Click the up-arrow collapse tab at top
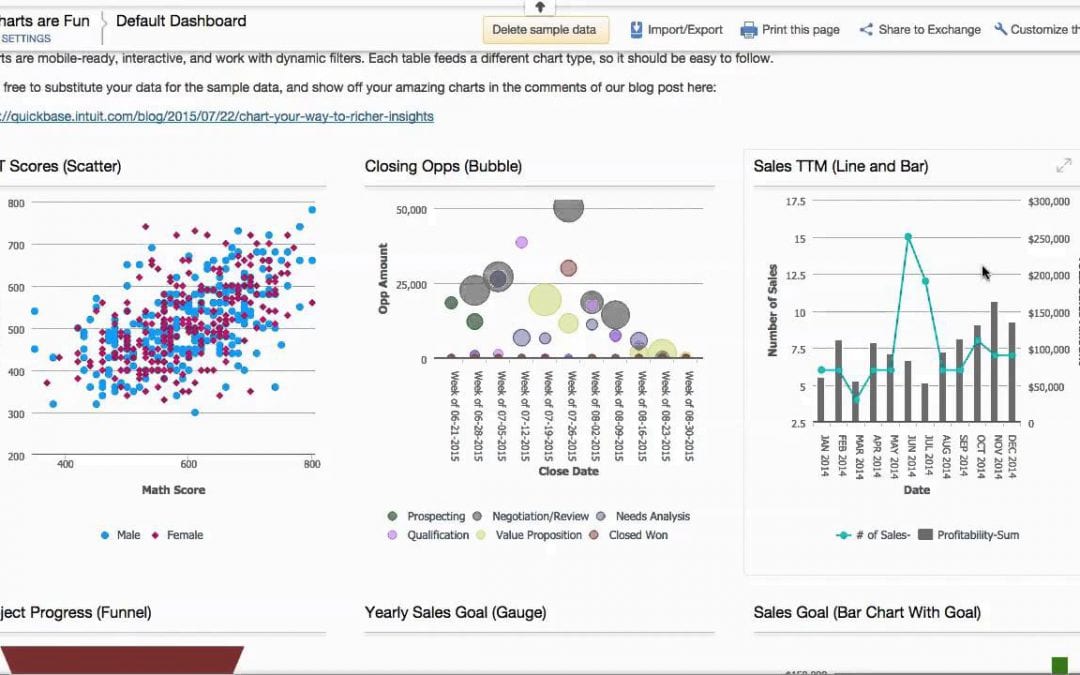 (x=540, y=7)
